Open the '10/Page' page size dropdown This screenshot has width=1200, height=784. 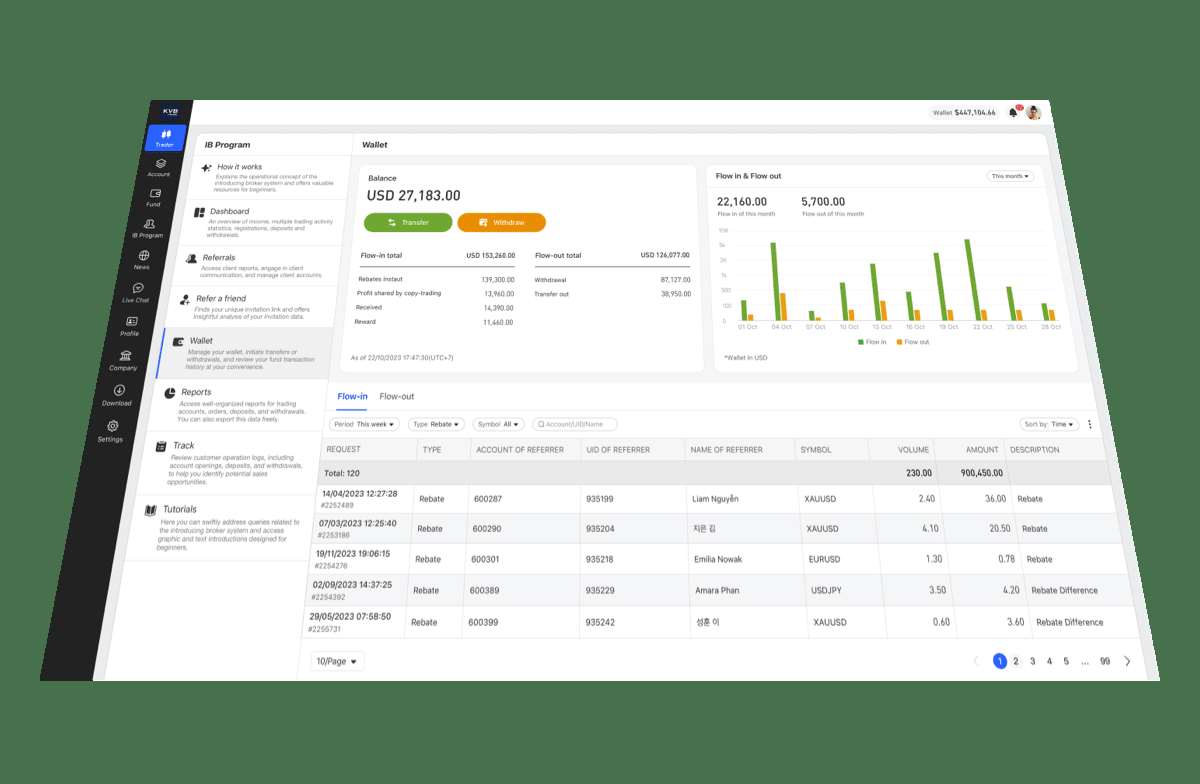pos(338,661)
